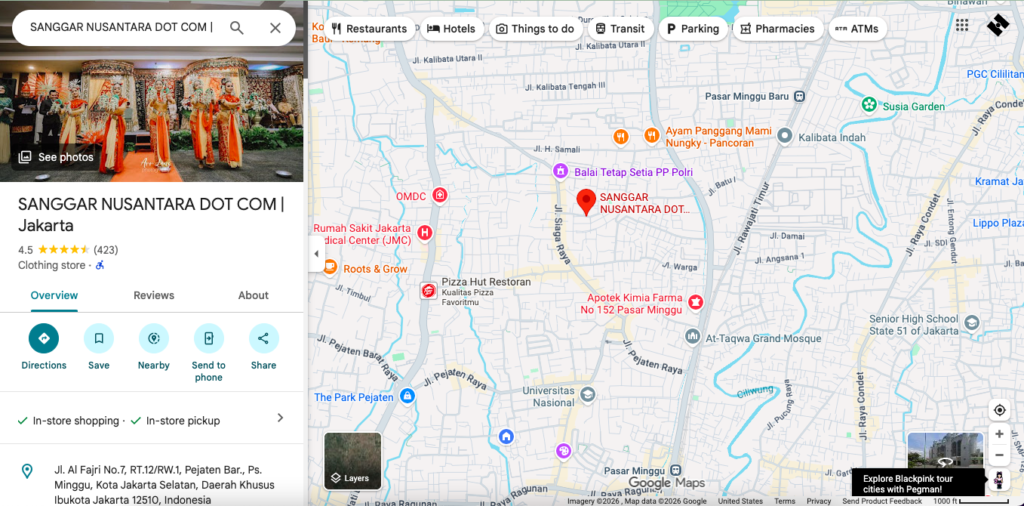Click the Nearby icon button
The width and height of the screenshot is (1024, 506).
tap(154, 339)
